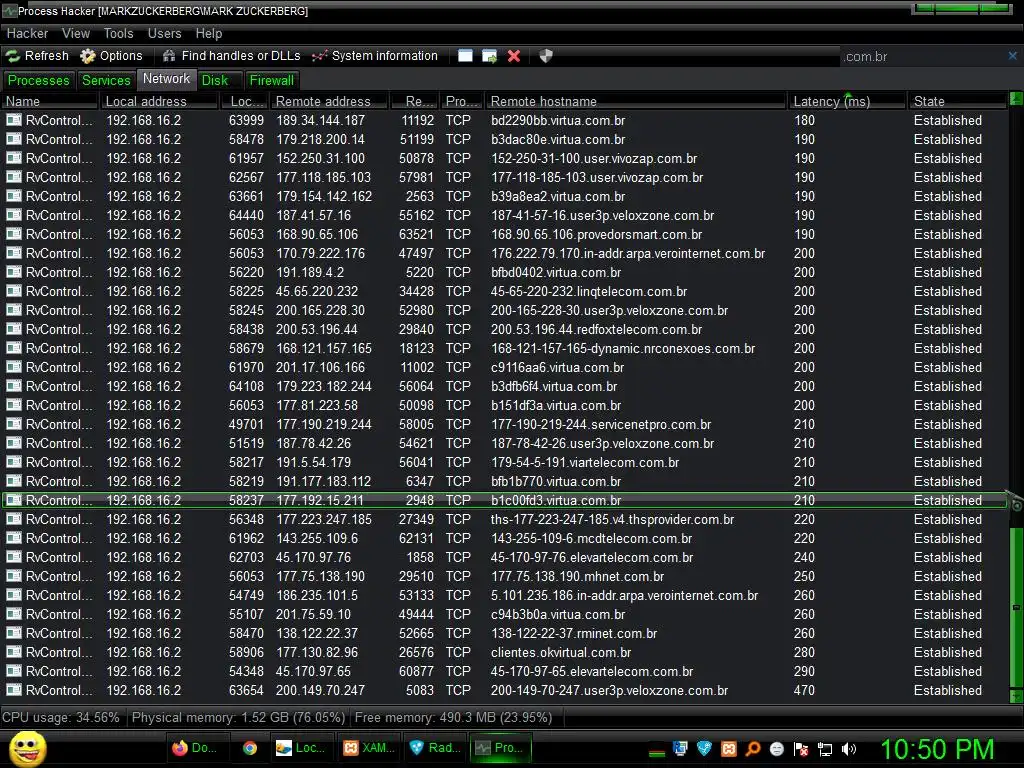Open System information window
The width and height of the screenshot is (1024, 768).
375,56
